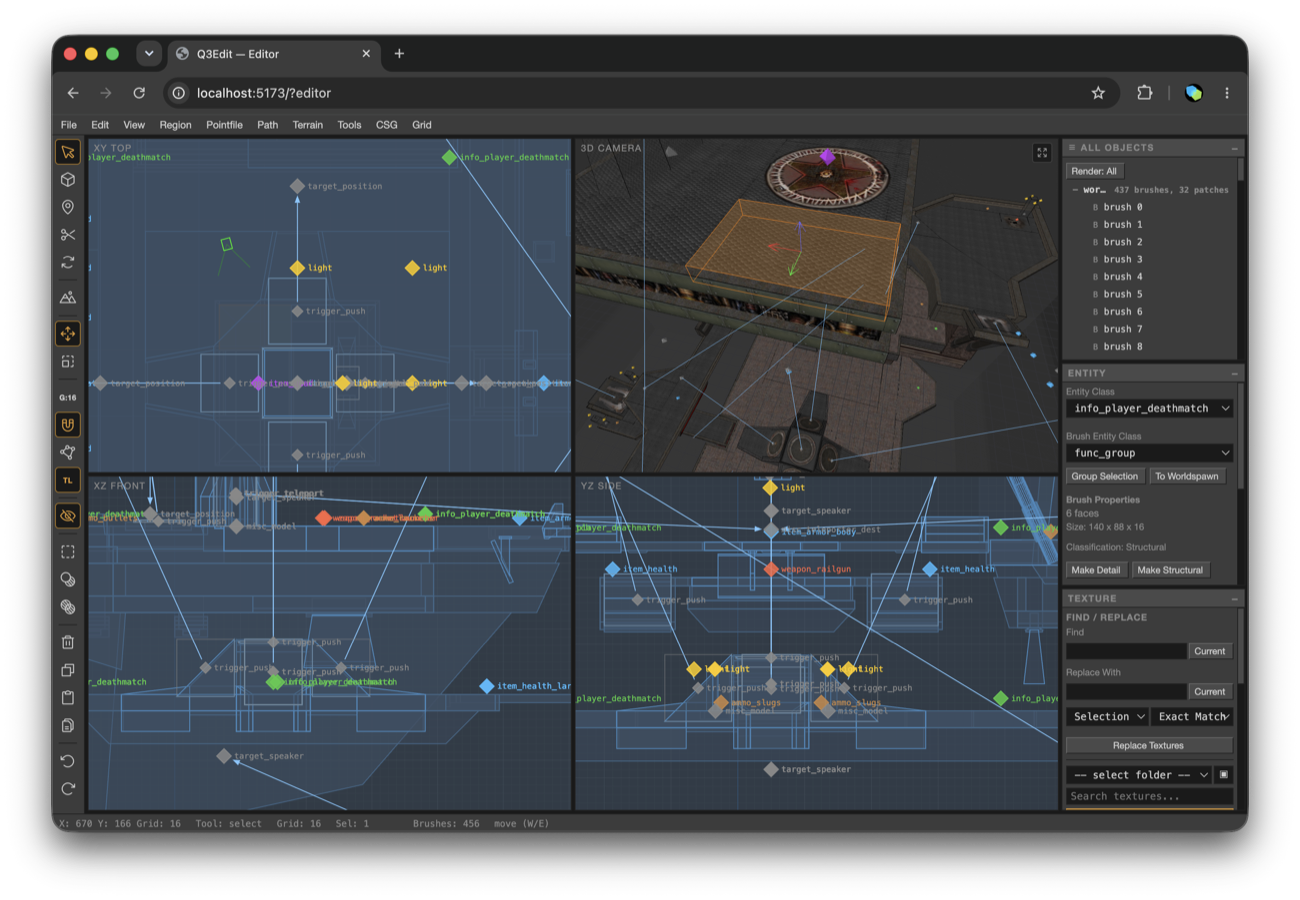
Task: Pick the map pin entity tool
Action: tap(68, 207)
